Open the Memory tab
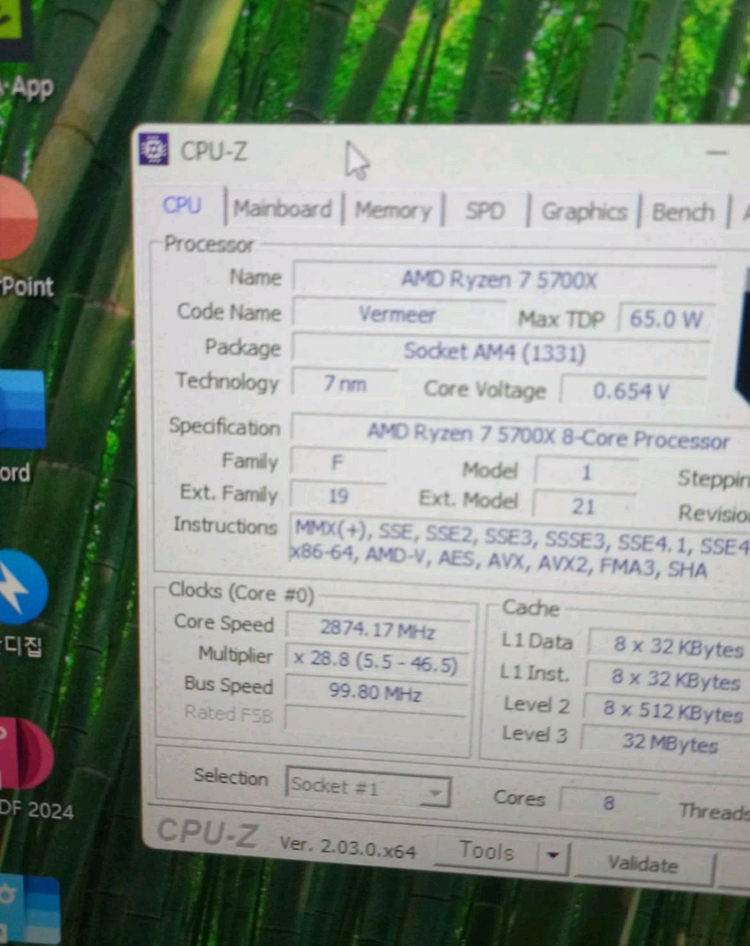The image size is (750, 946). tap(393, 211)
